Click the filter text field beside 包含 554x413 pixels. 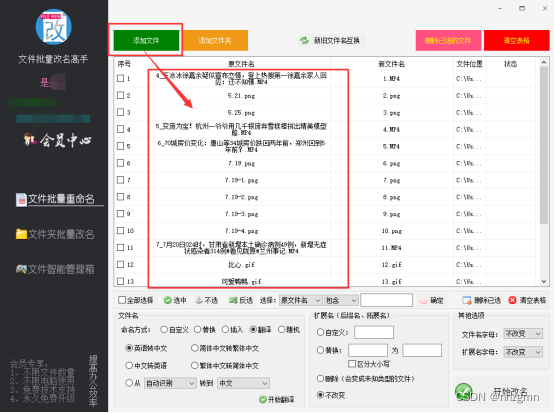(387, 300)
